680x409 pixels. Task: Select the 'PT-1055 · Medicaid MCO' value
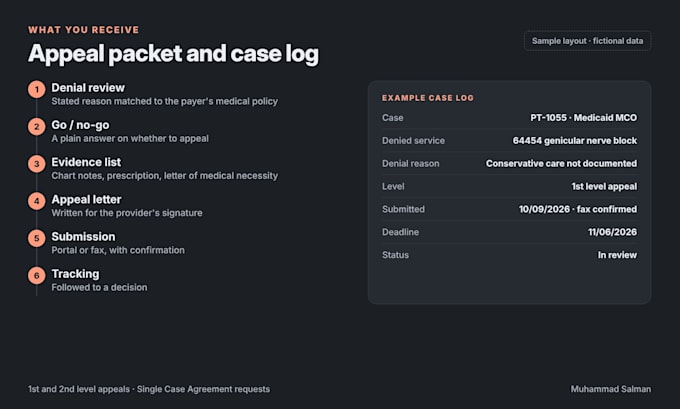tap(584, 118)
